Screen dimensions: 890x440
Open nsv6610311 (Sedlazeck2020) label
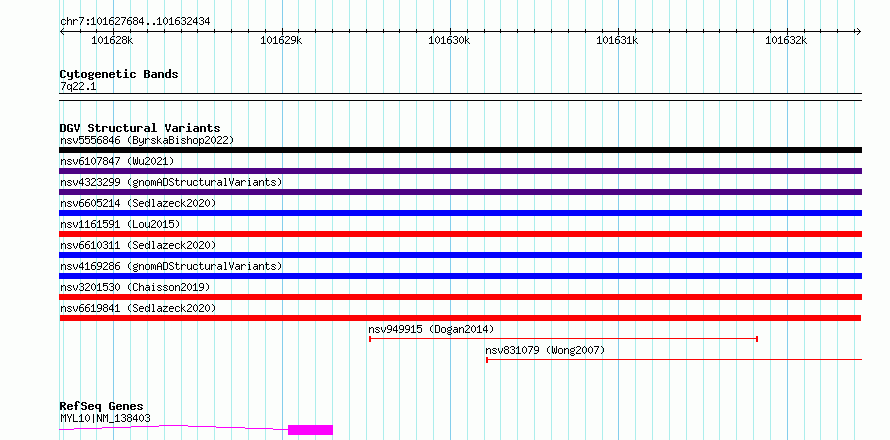pyautogui.click(x=138, y=245)
